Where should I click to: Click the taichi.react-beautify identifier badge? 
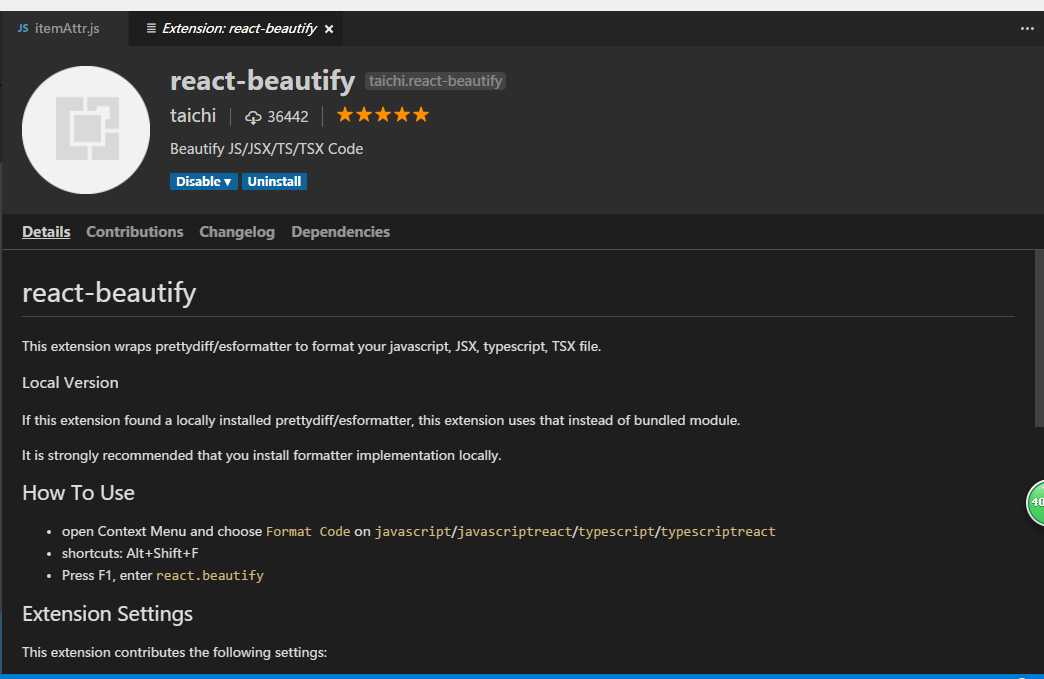(435, 81)
